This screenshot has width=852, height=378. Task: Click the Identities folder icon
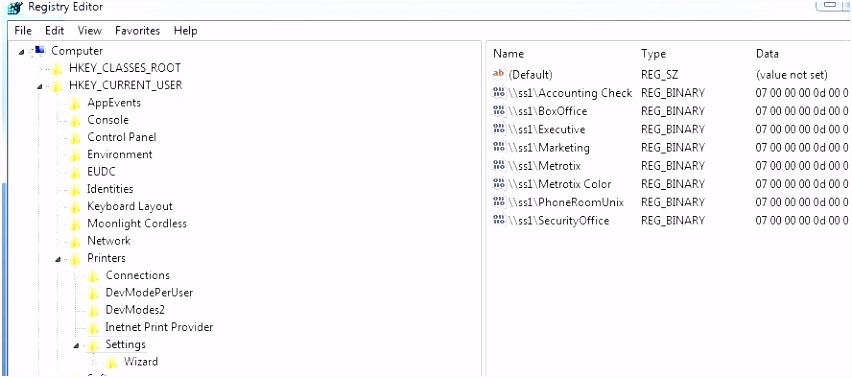[x=76, y=190]
